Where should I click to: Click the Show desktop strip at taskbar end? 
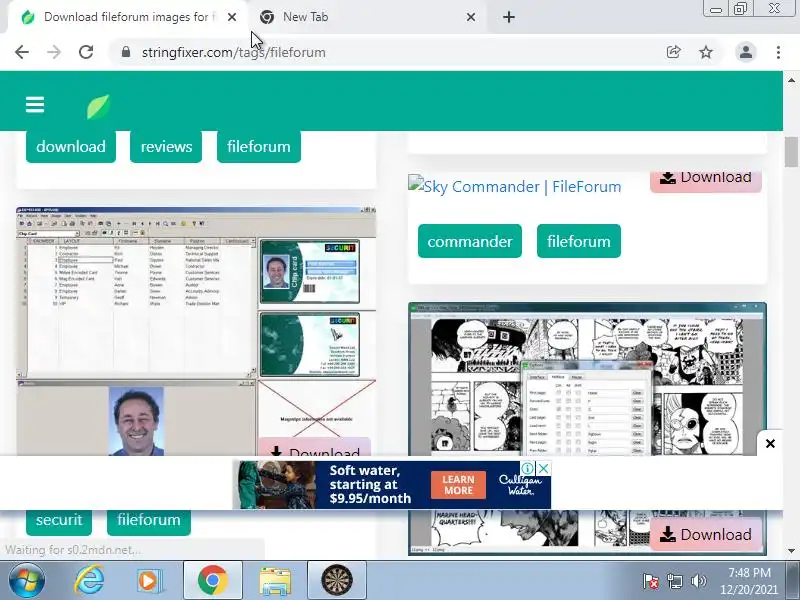pos(795,581)
